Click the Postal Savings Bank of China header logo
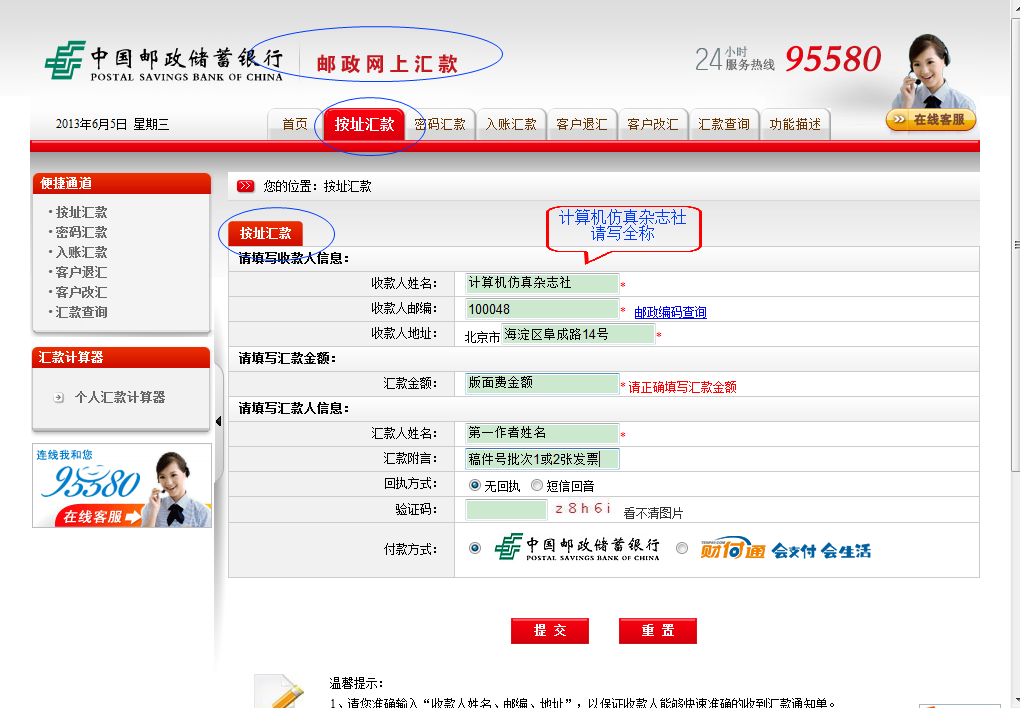 coord(164,61)
